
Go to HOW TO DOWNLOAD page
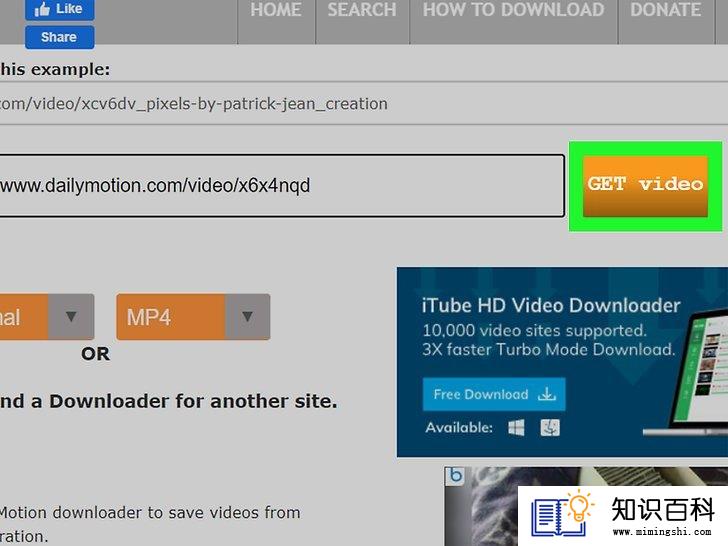point(514,10)
